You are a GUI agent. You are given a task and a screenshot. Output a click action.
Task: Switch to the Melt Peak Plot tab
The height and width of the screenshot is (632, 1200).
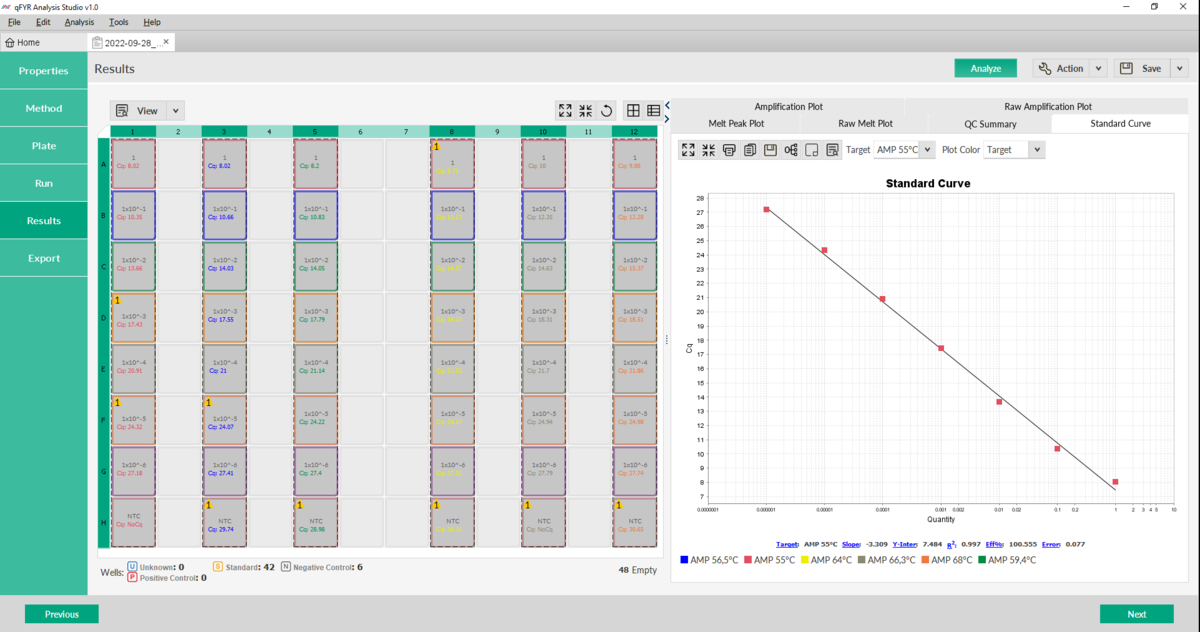736,124
